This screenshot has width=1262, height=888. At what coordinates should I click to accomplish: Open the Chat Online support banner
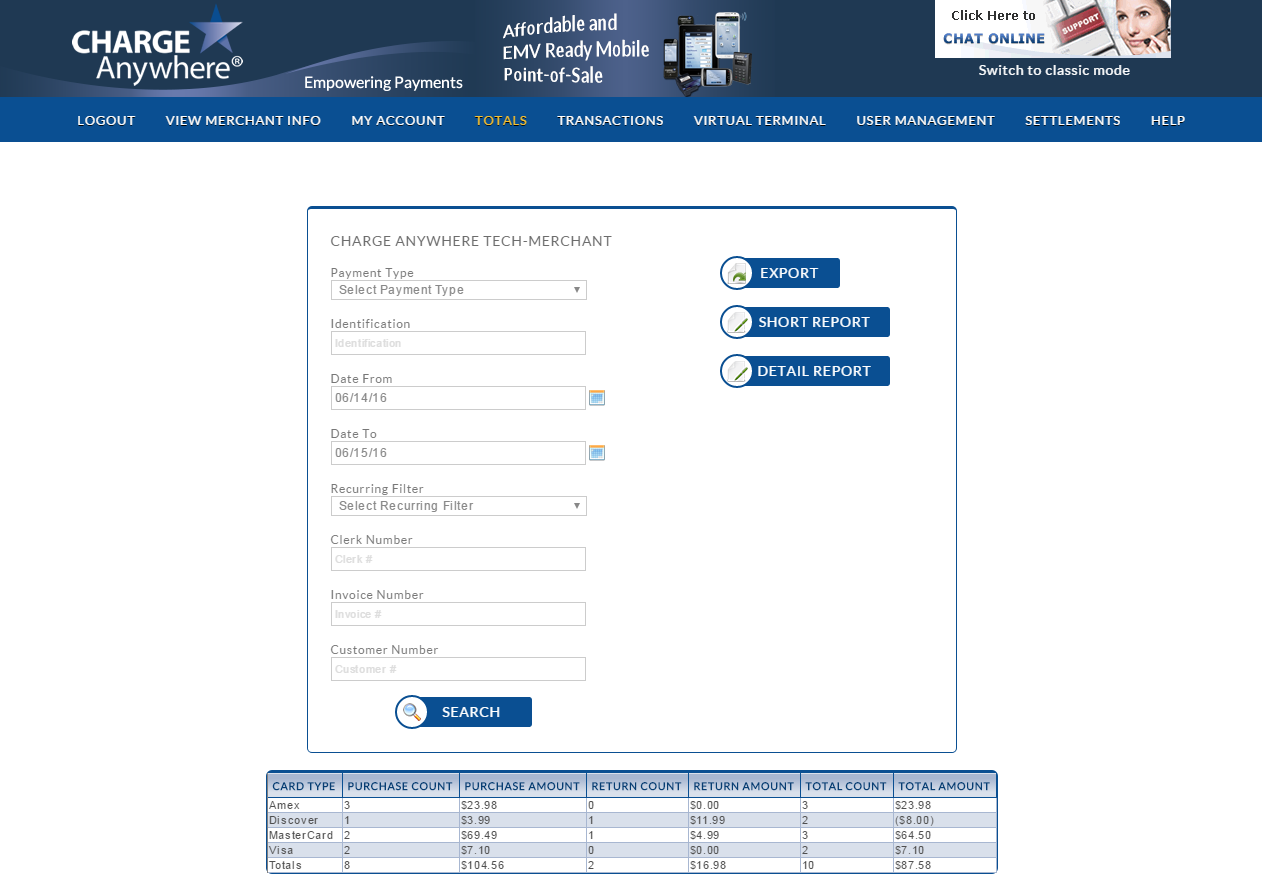pos(1052,29)
